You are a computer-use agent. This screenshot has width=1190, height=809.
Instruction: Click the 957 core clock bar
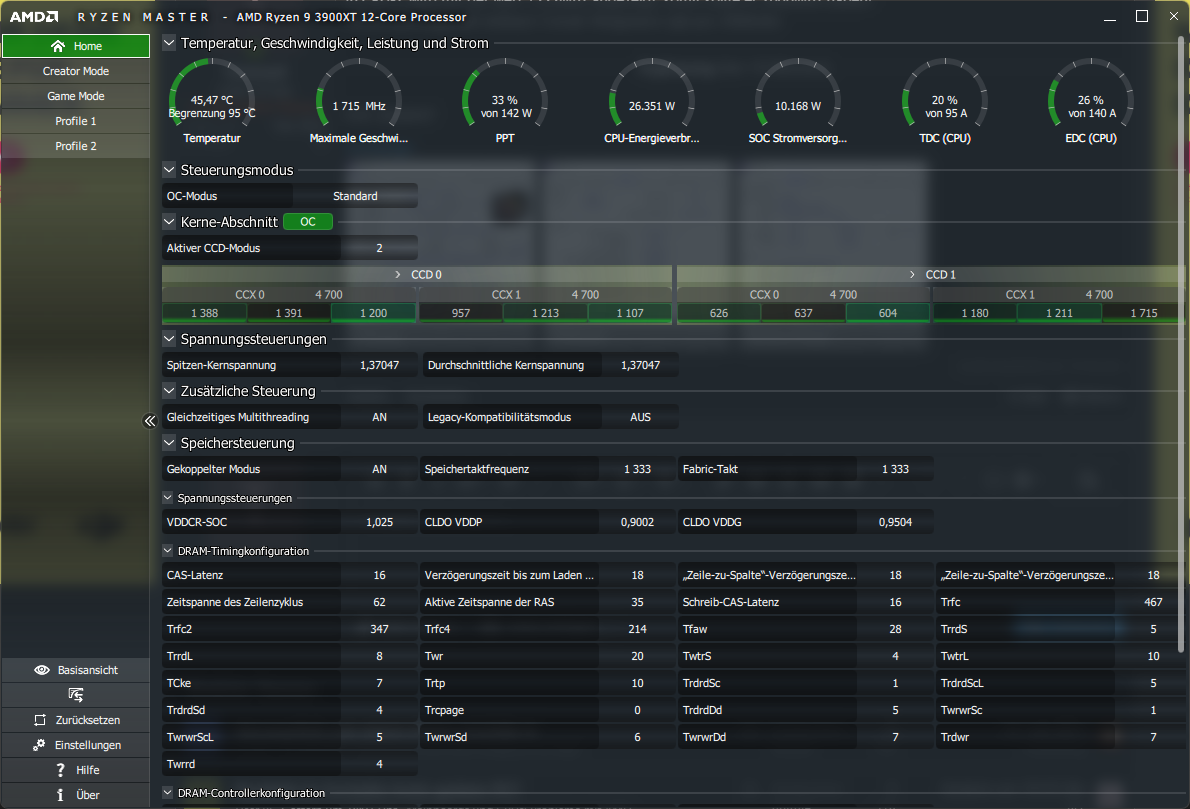coord(461,313)
